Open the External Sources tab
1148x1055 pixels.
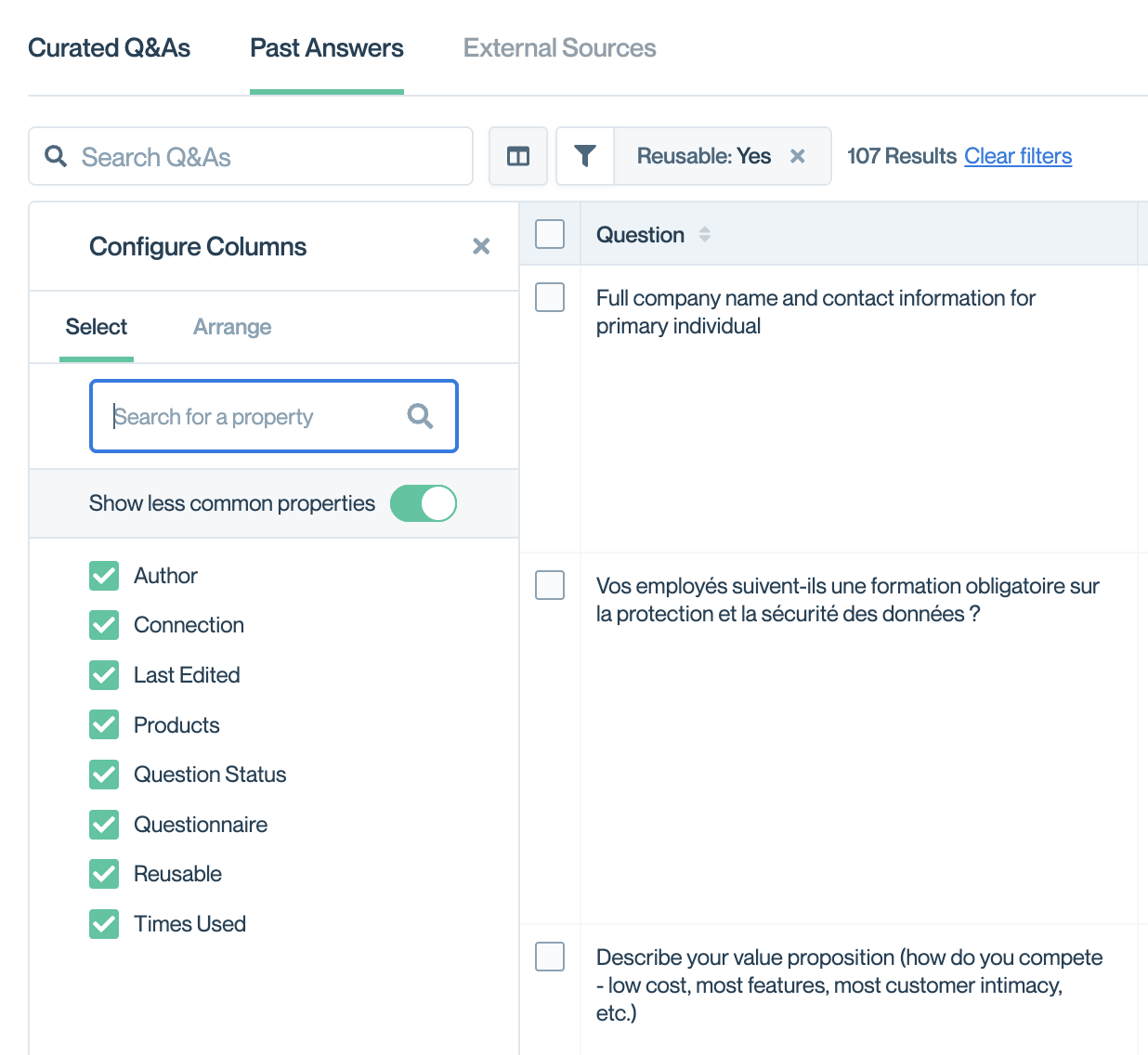[x=559, y=48]
